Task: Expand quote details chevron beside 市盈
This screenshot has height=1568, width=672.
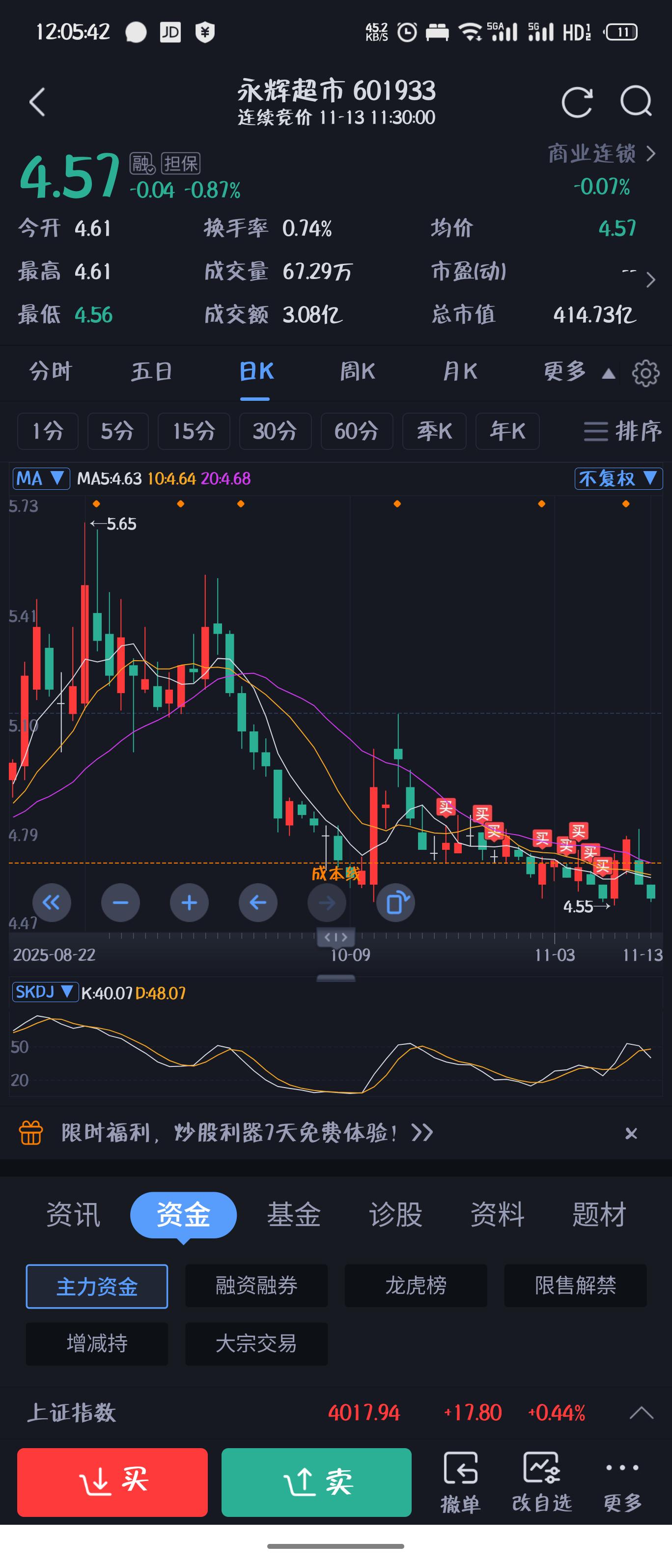Action: click(651, 280)
